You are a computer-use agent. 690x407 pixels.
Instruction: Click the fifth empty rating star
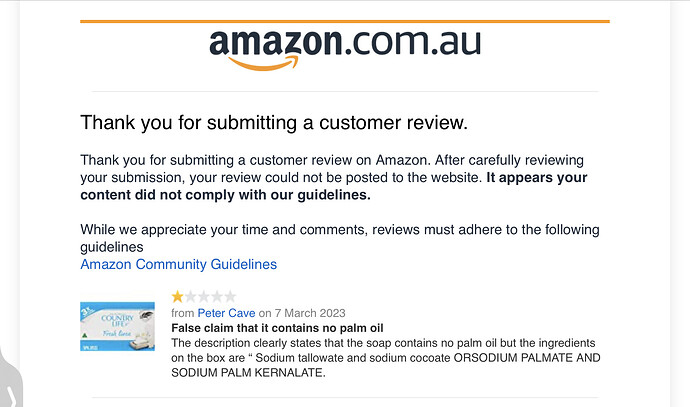[230, 297]
